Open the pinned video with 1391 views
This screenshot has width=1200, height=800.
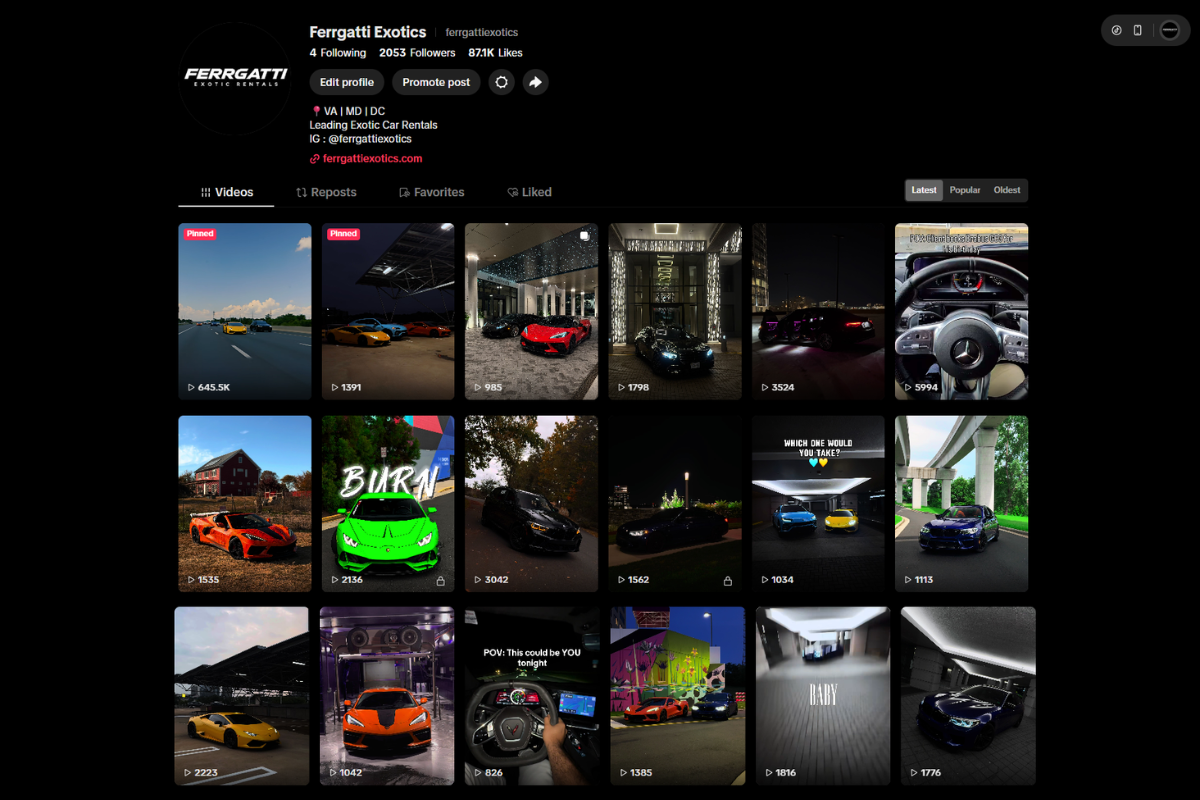(388, 311)
